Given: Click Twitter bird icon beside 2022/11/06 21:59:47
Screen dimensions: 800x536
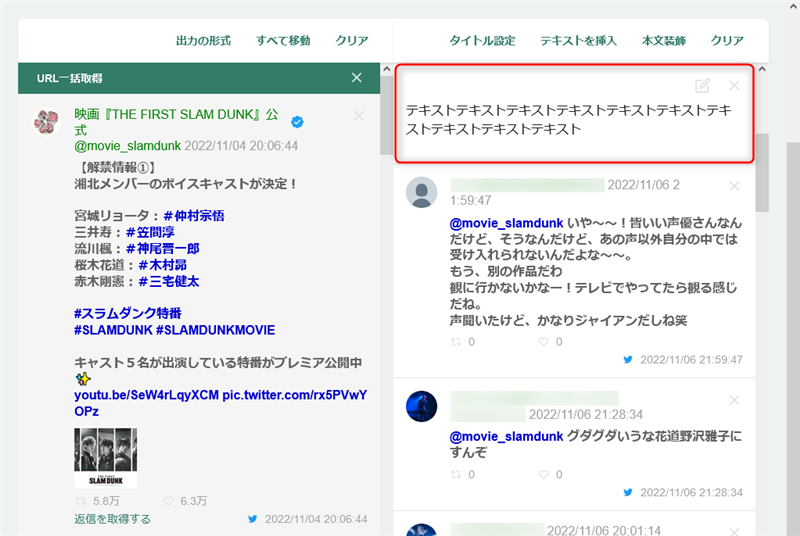Looking at the screenshot, I should [628, 360].
